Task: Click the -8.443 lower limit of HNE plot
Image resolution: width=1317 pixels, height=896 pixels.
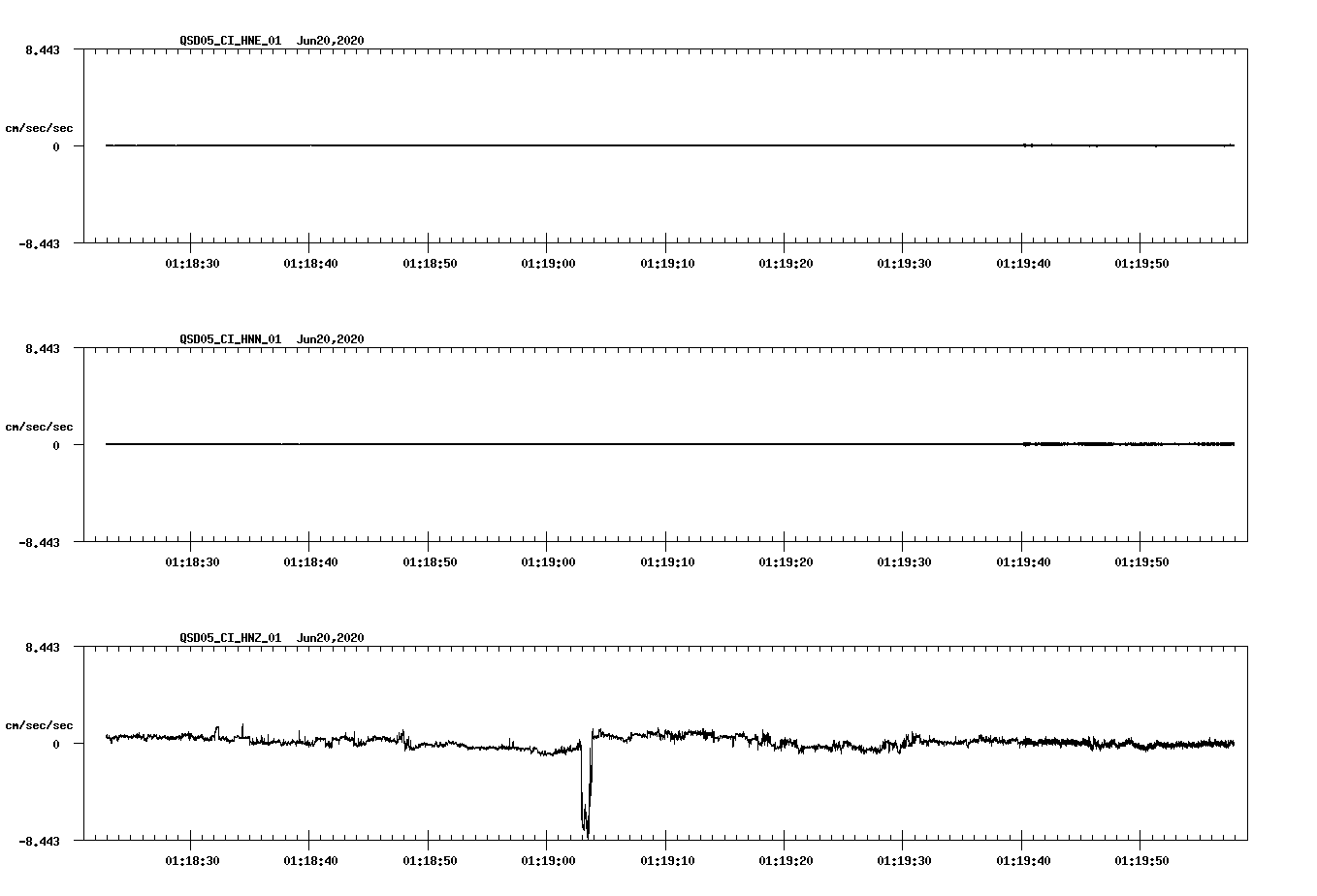Action: (x=40, y=244)
